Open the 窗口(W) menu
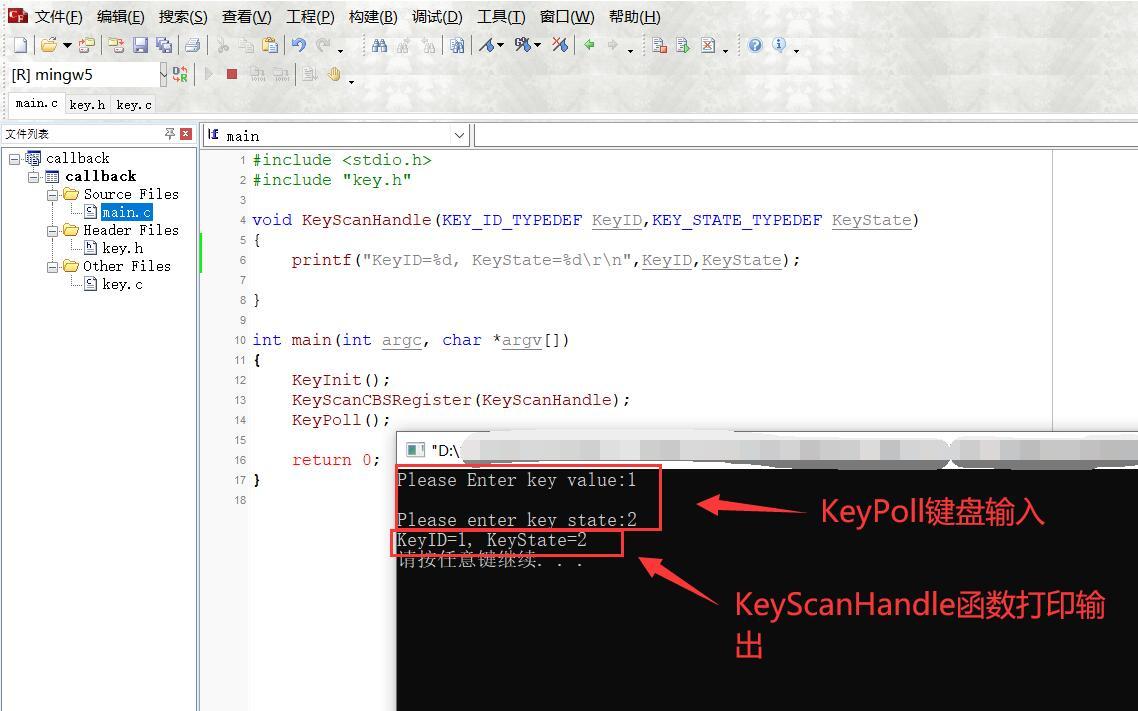The width and height of the screenshot is (1138, 711). [x=567, y=16]
